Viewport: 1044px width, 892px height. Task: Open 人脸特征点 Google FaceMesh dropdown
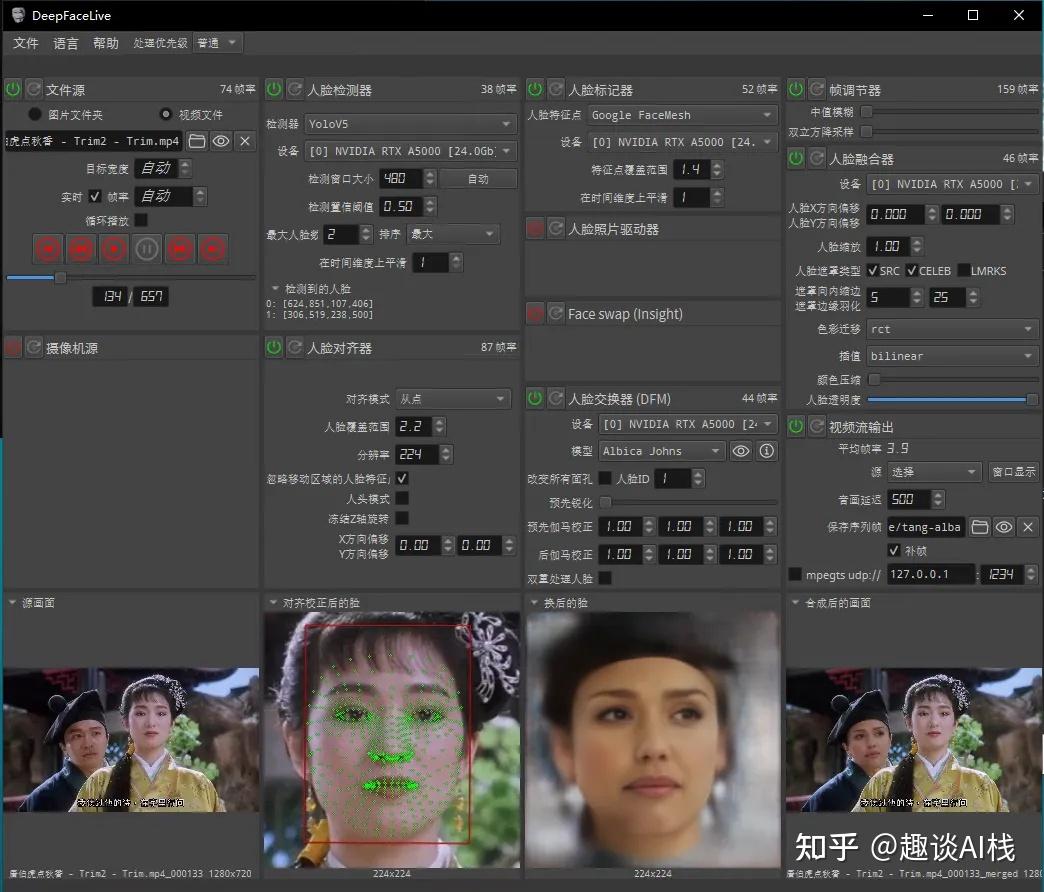(x=682, y=115)
